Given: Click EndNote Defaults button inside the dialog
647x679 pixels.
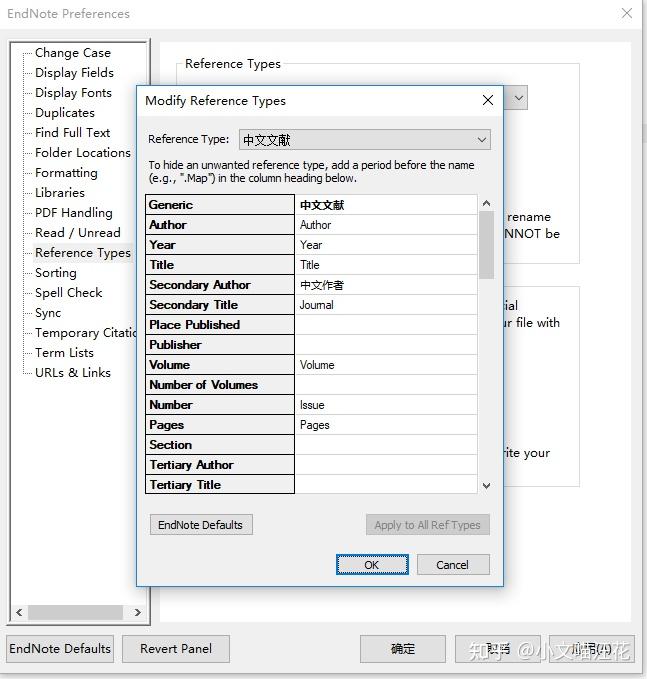Looking at the screenshot, I should (201, 525).
